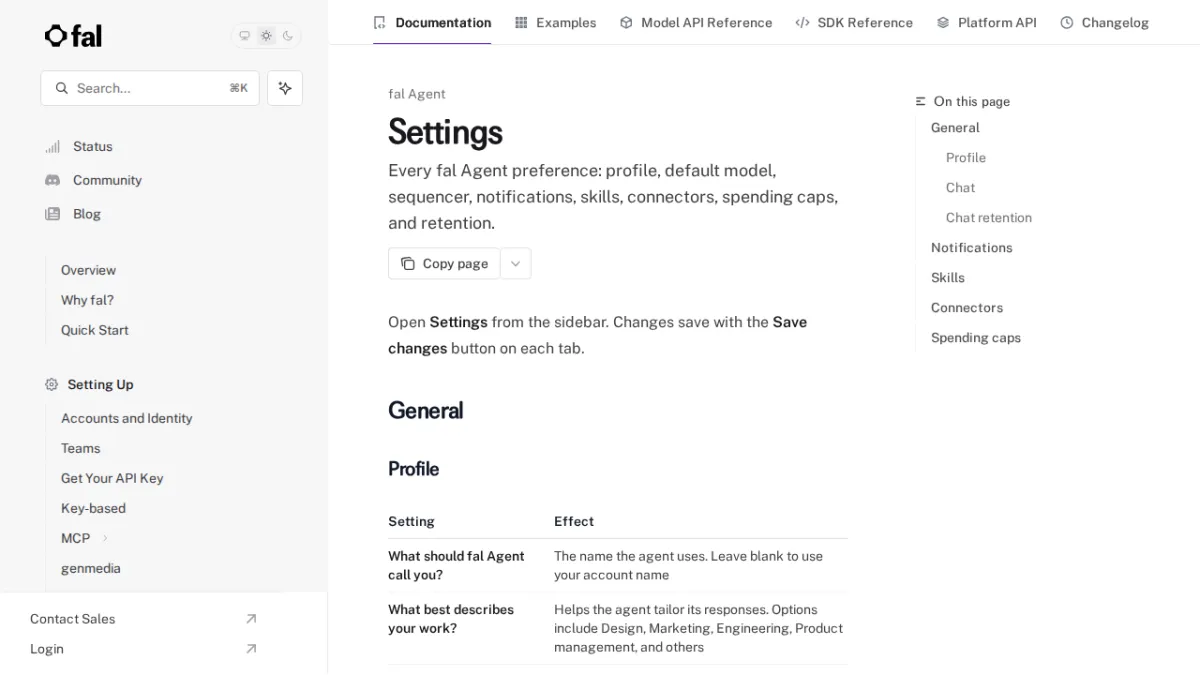Open the genmedia page
The width and height of the screenshot is (1200, 675).
coord(90,568)
